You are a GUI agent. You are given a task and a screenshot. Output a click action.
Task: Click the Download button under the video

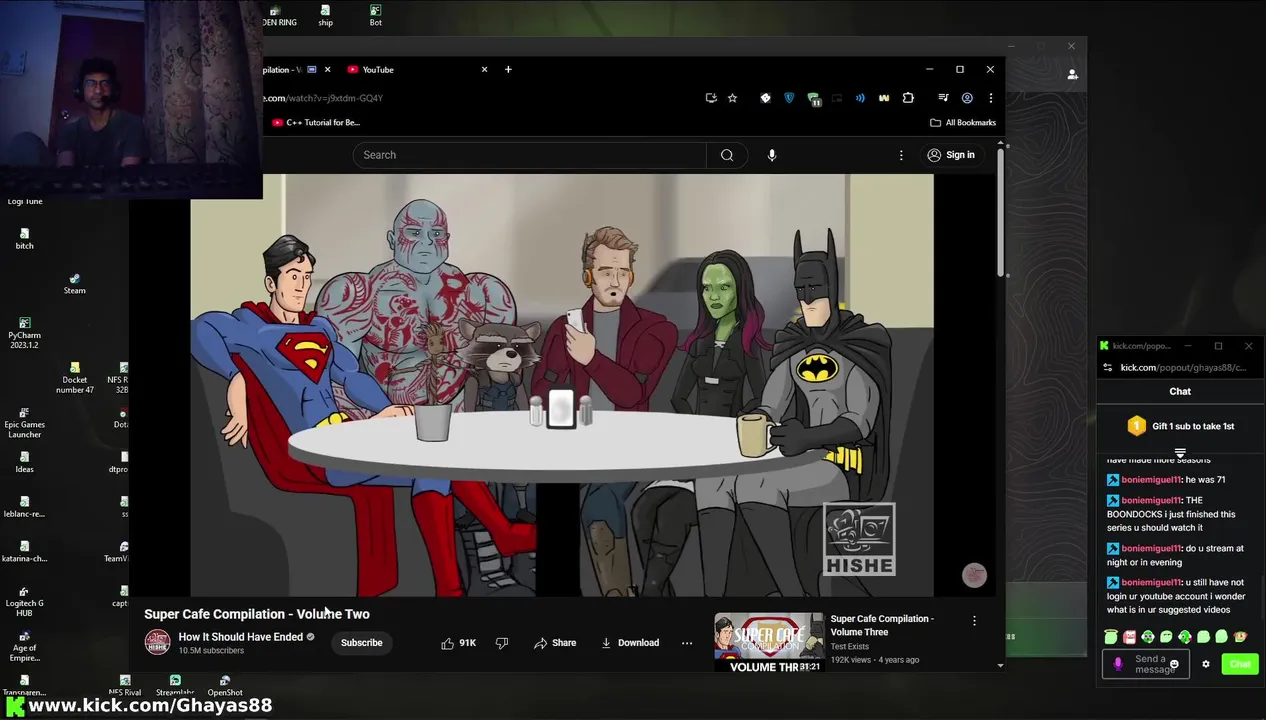point(630,643)
